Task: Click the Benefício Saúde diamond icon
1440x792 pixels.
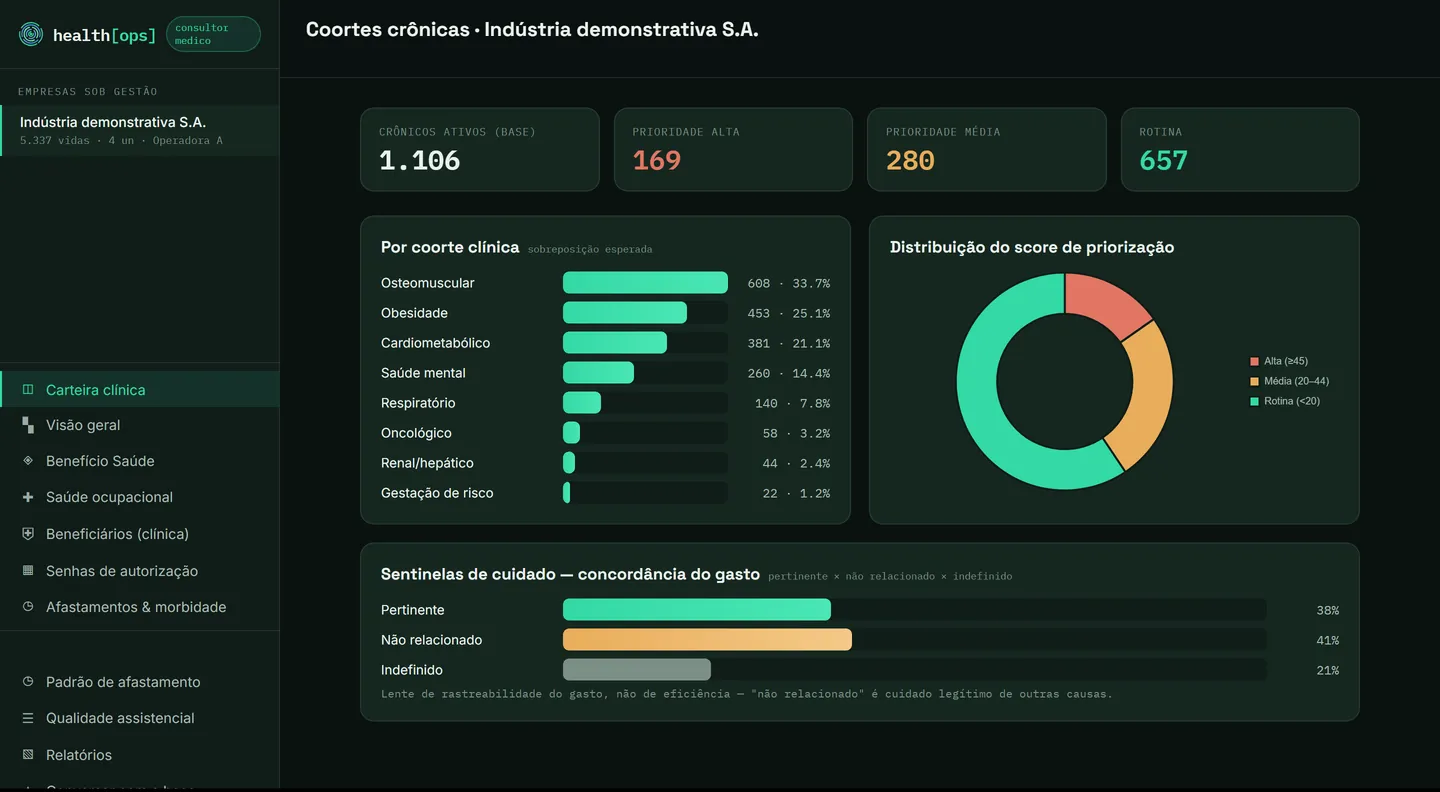Action: [28, 461]
